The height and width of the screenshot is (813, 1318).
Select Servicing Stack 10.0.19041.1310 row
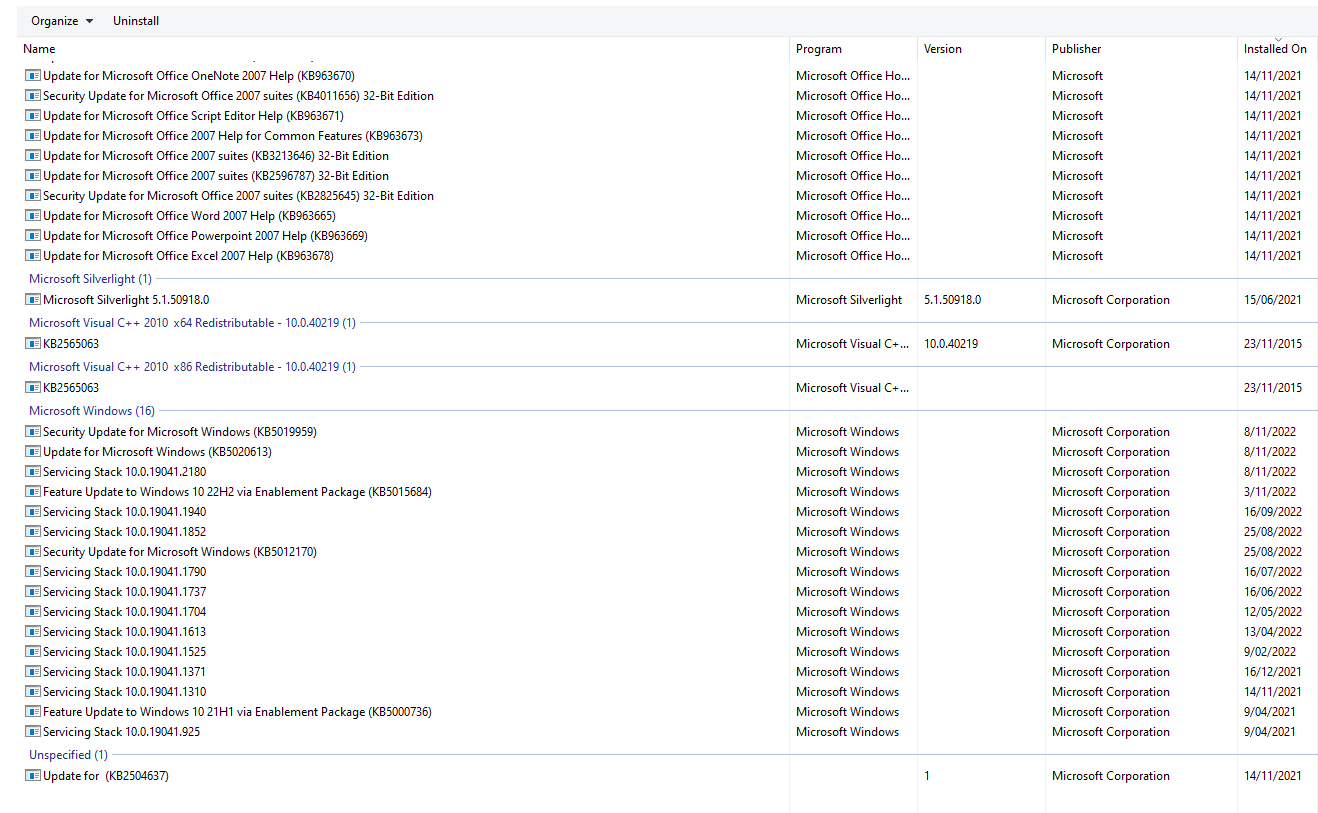(x=667, y=692)
